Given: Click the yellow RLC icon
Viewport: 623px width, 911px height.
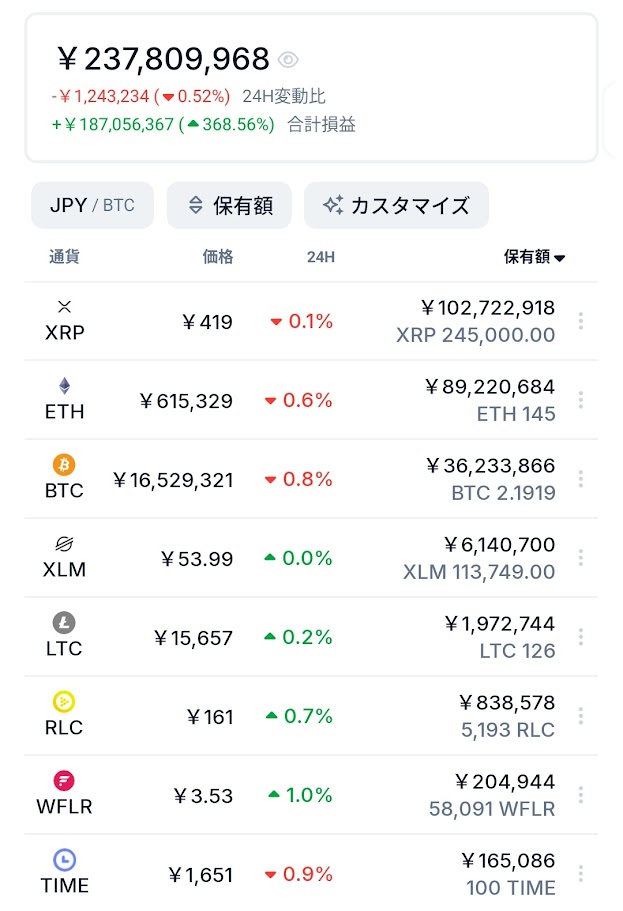Looking at the screenshot, I should coord(65,702).
